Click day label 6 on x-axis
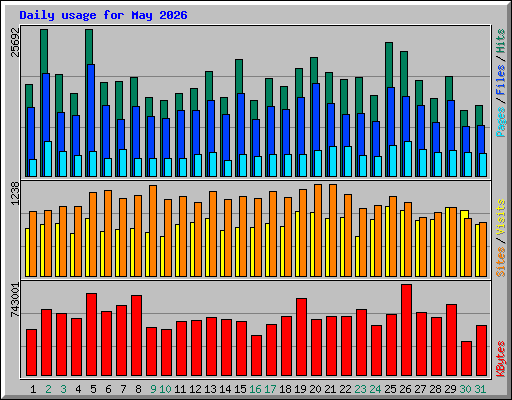Image resolution: width=512 pixels, height=400 pixels. pyautogui.click(x=108, y=389)
